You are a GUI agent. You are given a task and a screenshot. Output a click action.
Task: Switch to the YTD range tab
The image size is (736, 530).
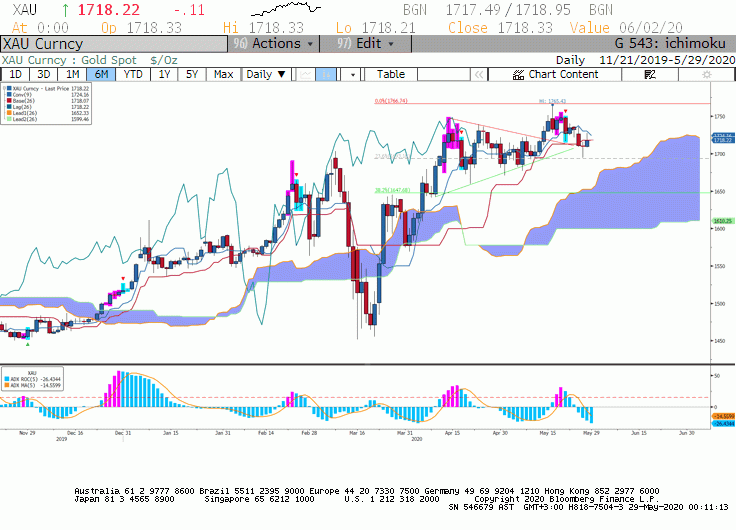point(133,75)
